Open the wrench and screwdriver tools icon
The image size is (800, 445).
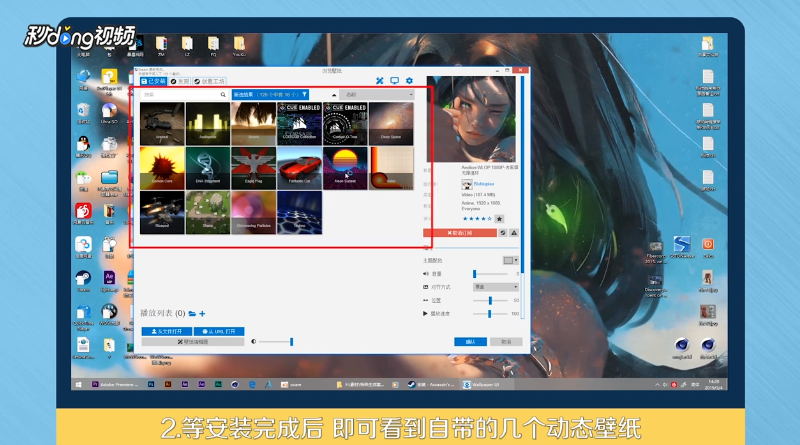click(x=380, y=81)
